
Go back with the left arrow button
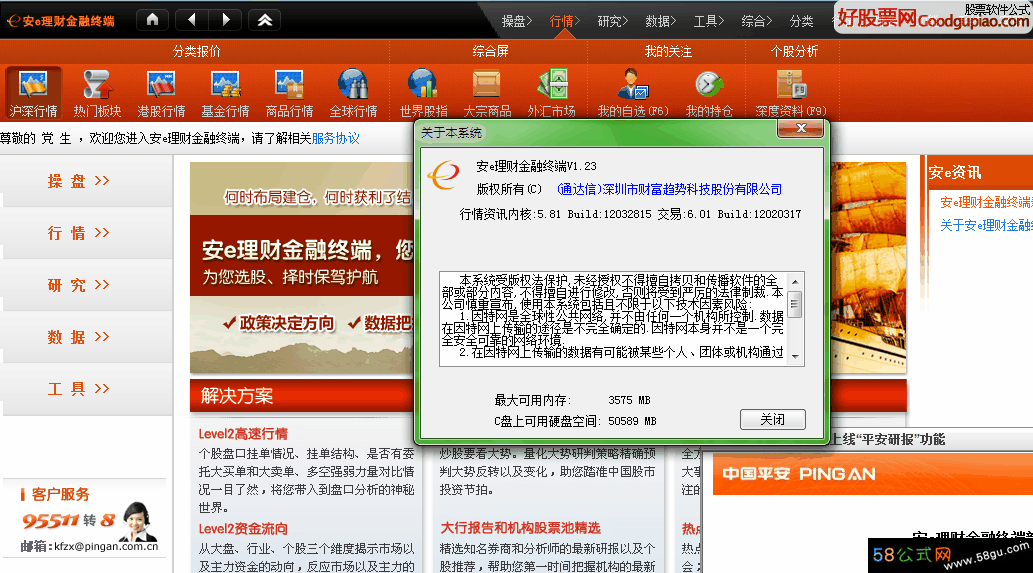(x=192, y=20)
